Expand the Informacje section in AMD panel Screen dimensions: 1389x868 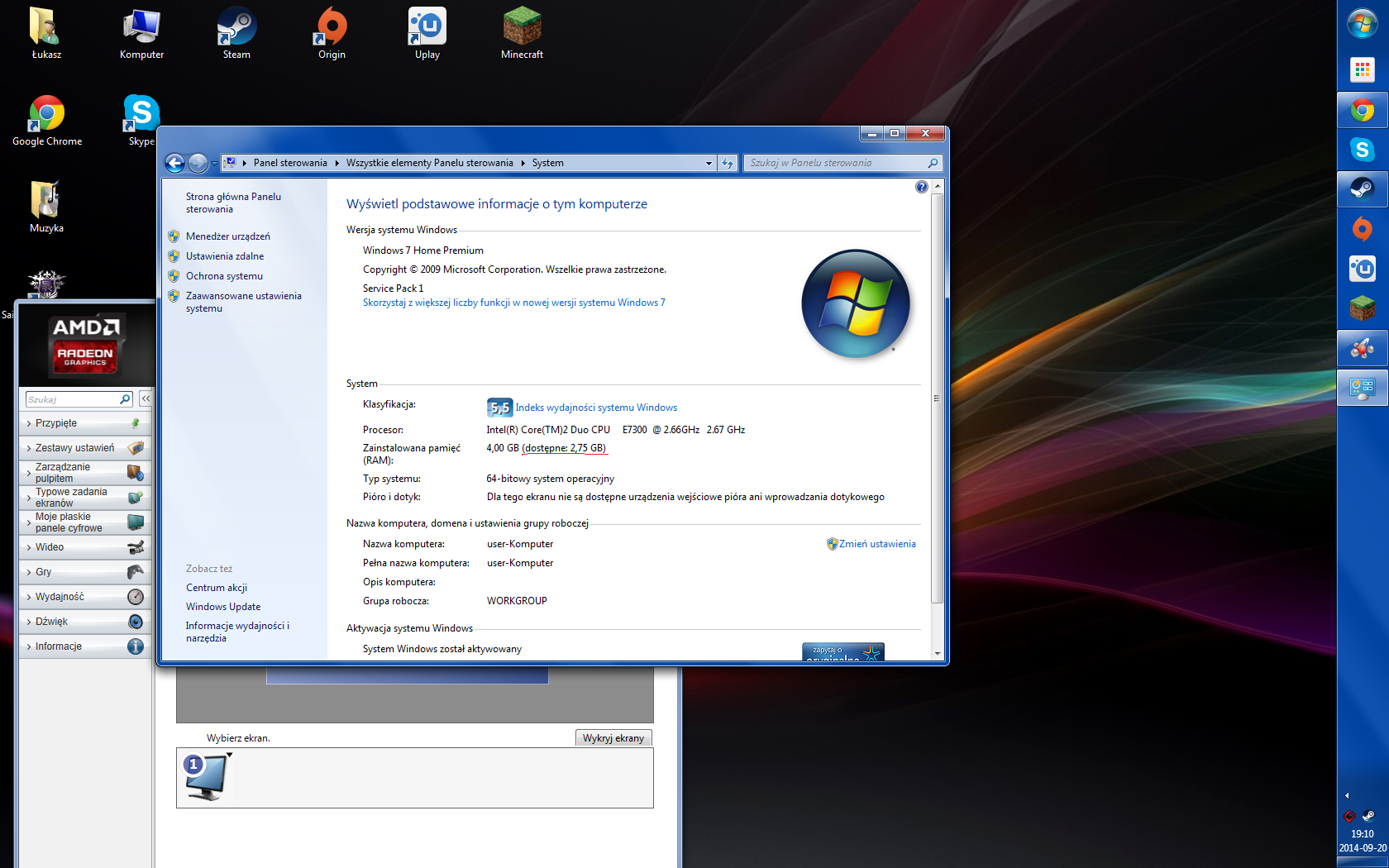pyautogui.click(x=85, y=646)
